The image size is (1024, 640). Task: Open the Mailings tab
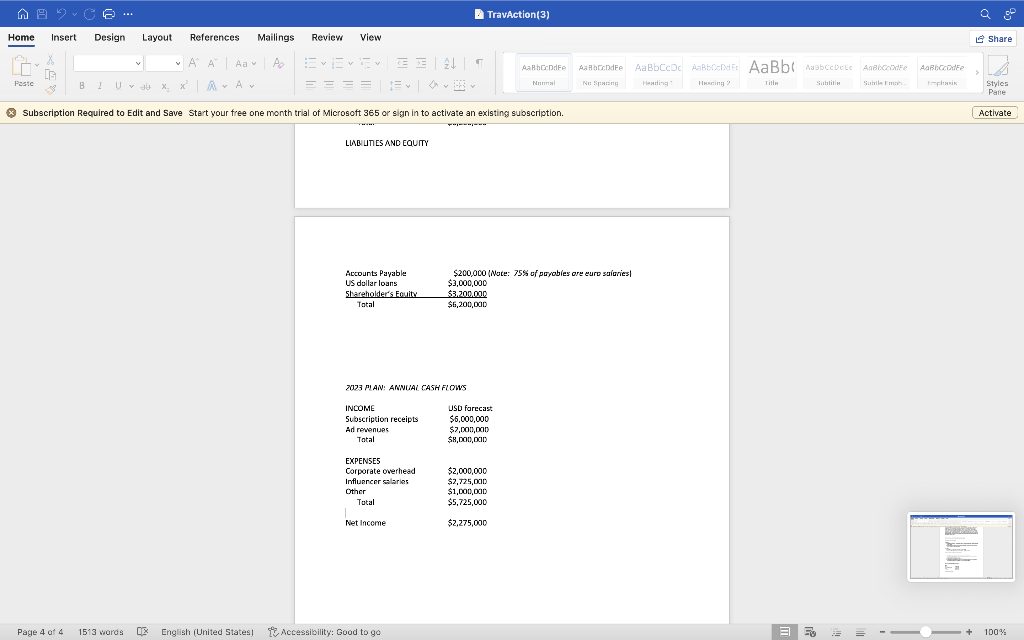tap(276, 37)
